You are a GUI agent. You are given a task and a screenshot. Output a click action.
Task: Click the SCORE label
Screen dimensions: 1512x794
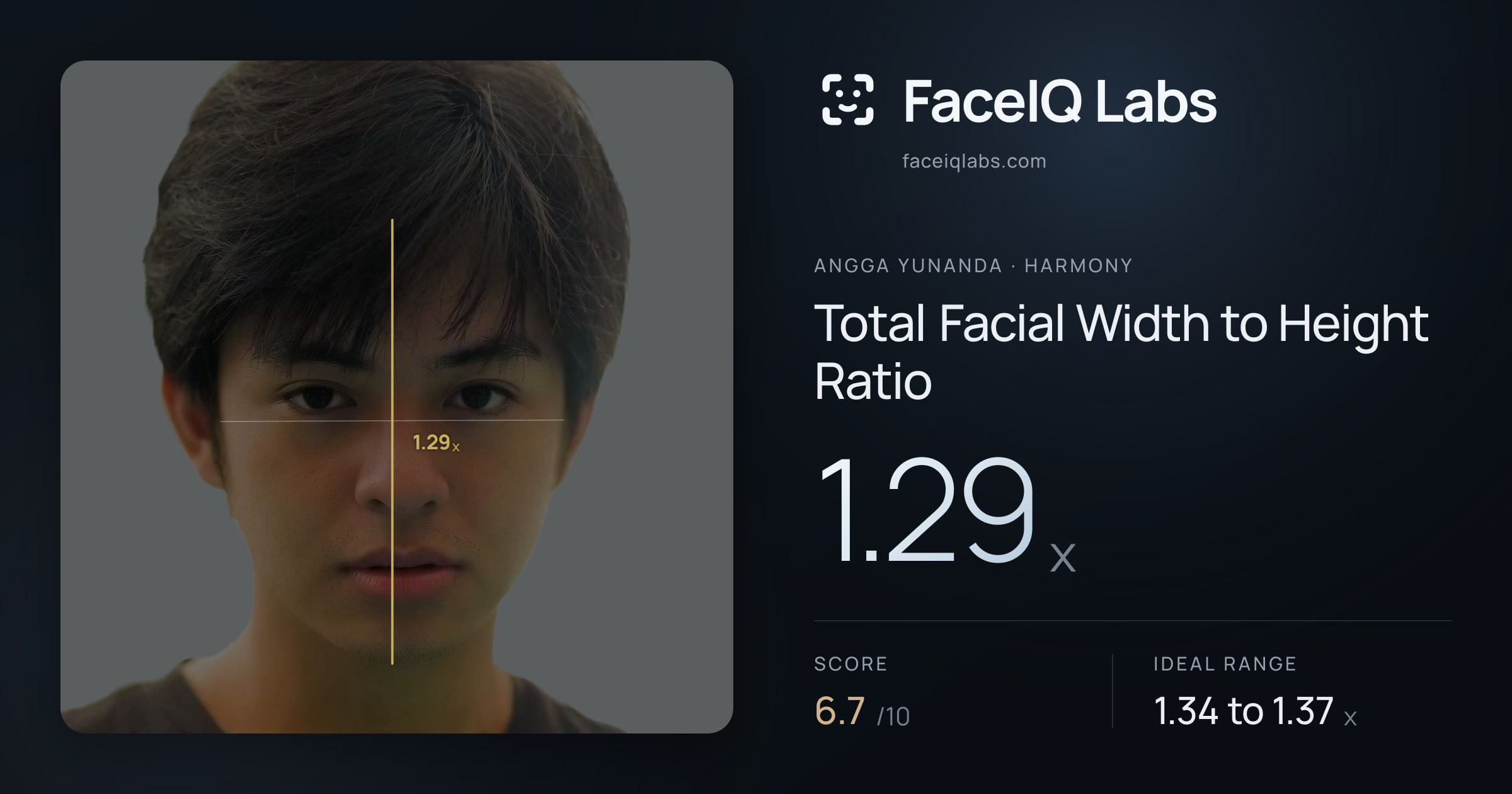pos(850,664)
